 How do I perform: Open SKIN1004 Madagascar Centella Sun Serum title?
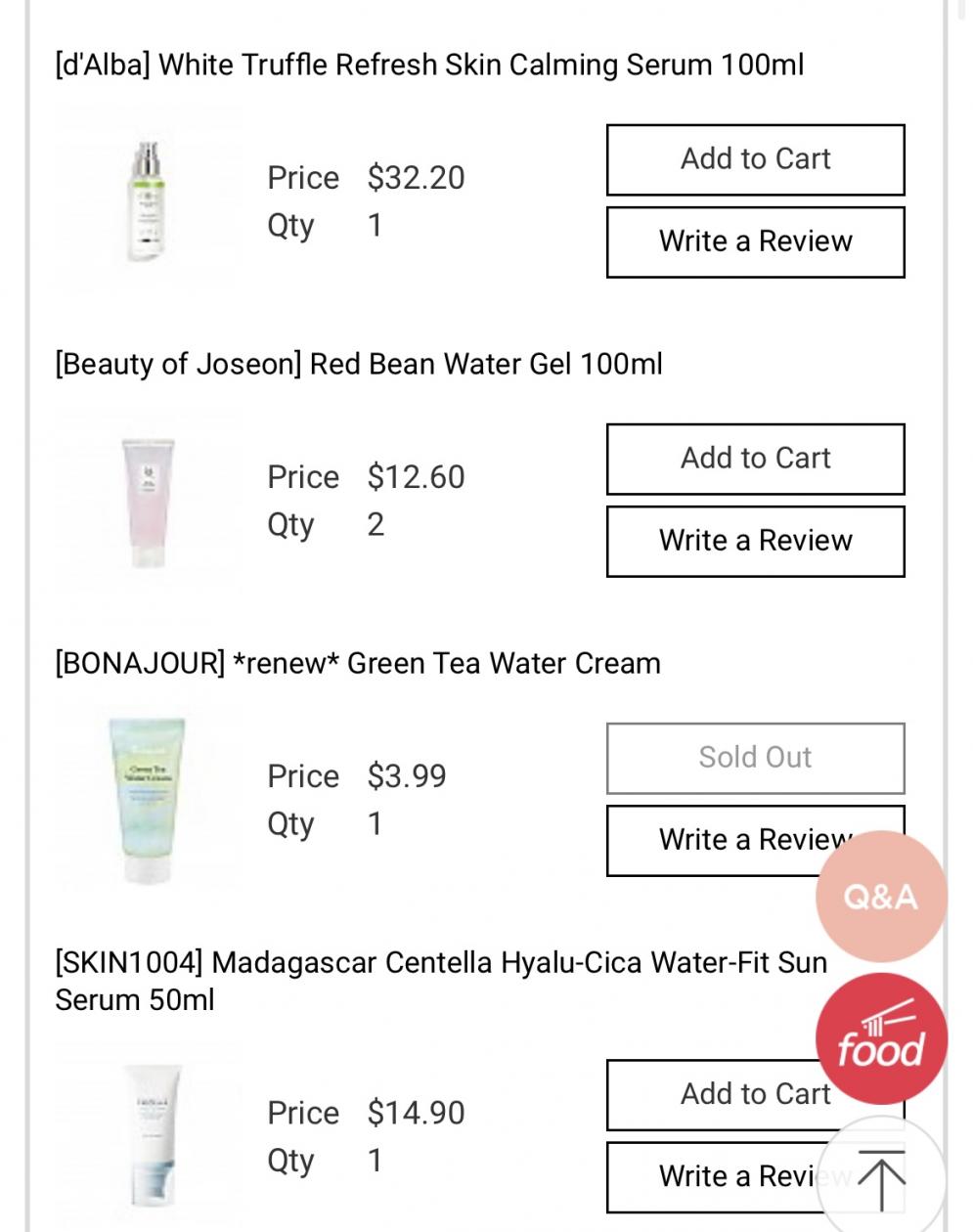(x=441, y=981)
